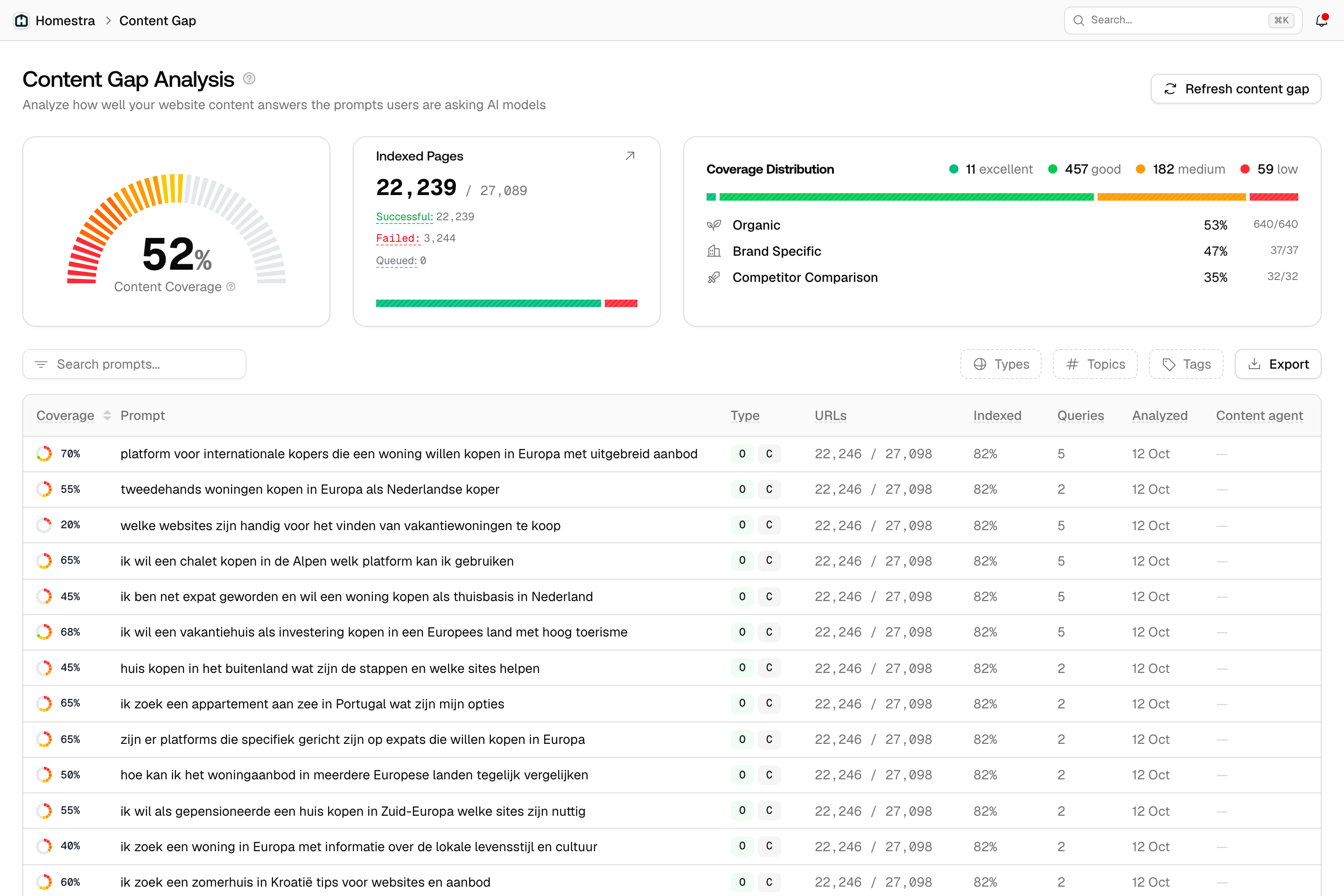This screenshot has width=1344, height=896.
Task: Click the top Search box
Action: tap(1183, 21)
